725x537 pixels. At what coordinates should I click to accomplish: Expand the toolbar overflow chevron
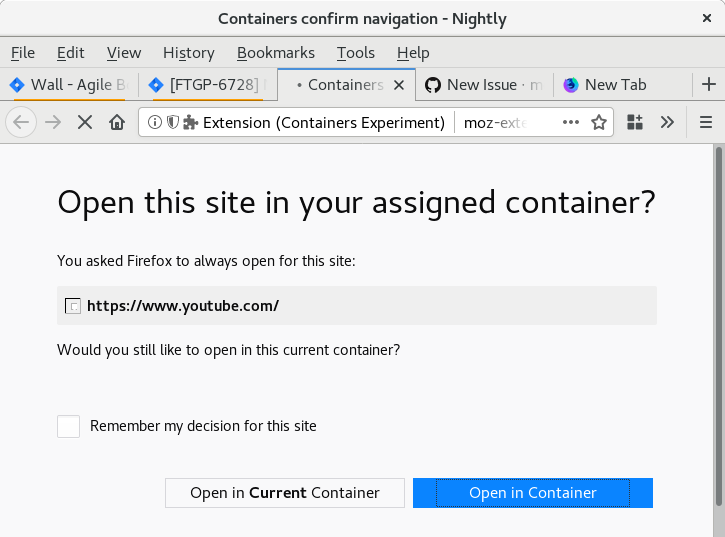pyautogui.click(x=667, y=122)
